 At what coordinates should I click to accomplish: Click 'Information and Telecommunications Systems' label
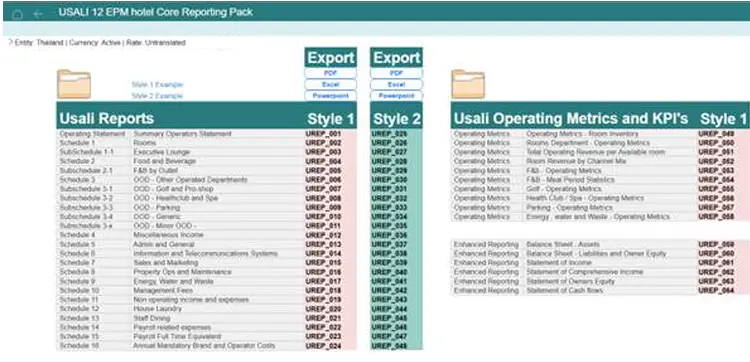coord(205,253)
